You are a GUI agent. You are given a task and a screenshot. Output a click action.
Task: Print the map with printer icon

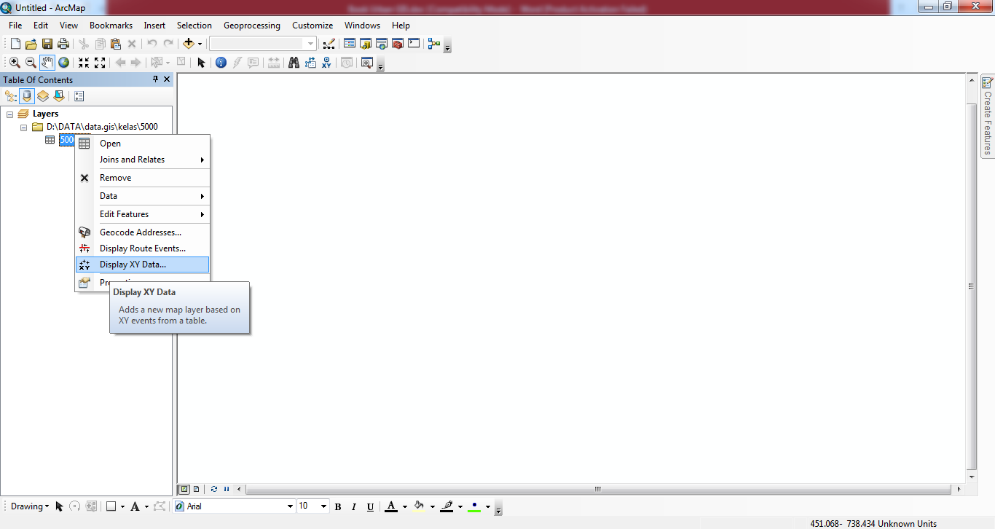[x=63, y=44]
